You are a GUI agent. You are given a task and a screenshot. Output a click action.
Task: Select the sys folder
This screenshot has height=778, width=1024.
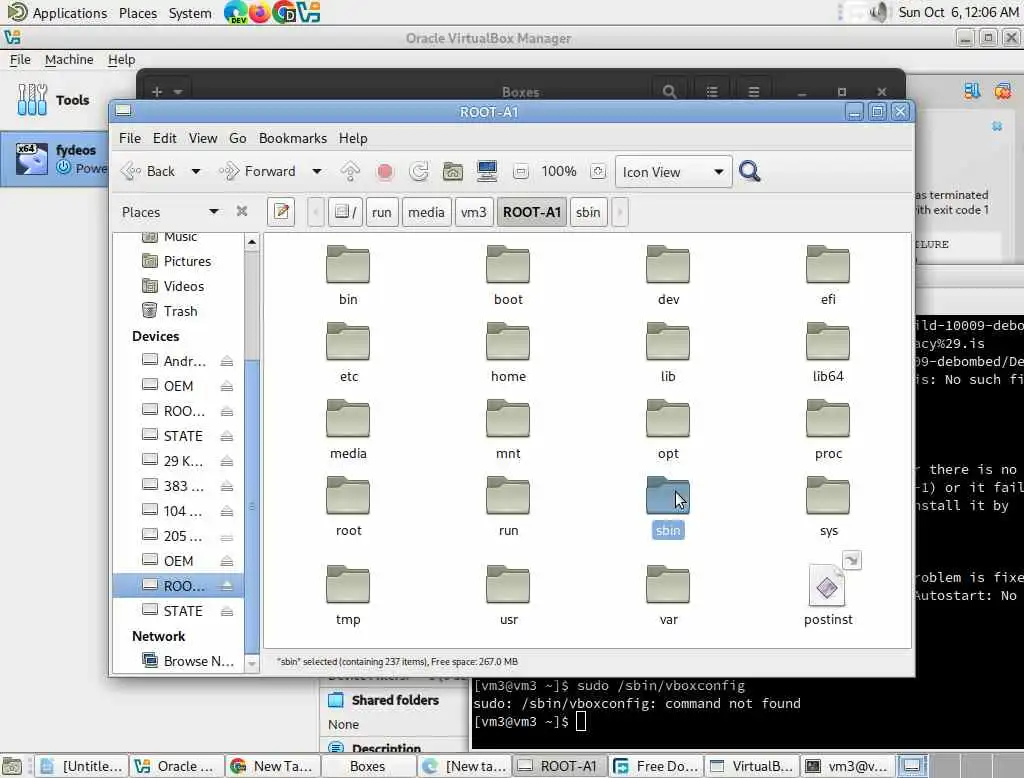click(x=828, y=496)
